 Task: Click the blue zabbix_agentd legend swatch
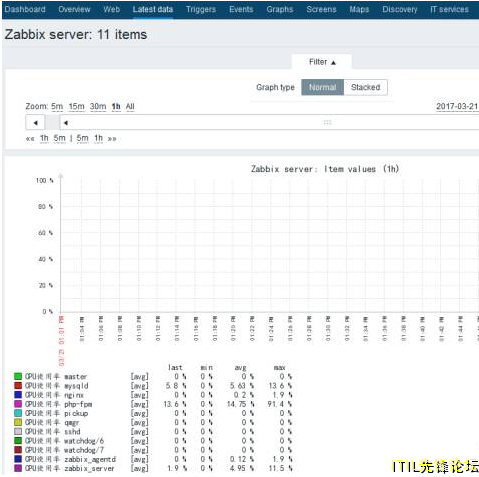(x=18, y=459)
